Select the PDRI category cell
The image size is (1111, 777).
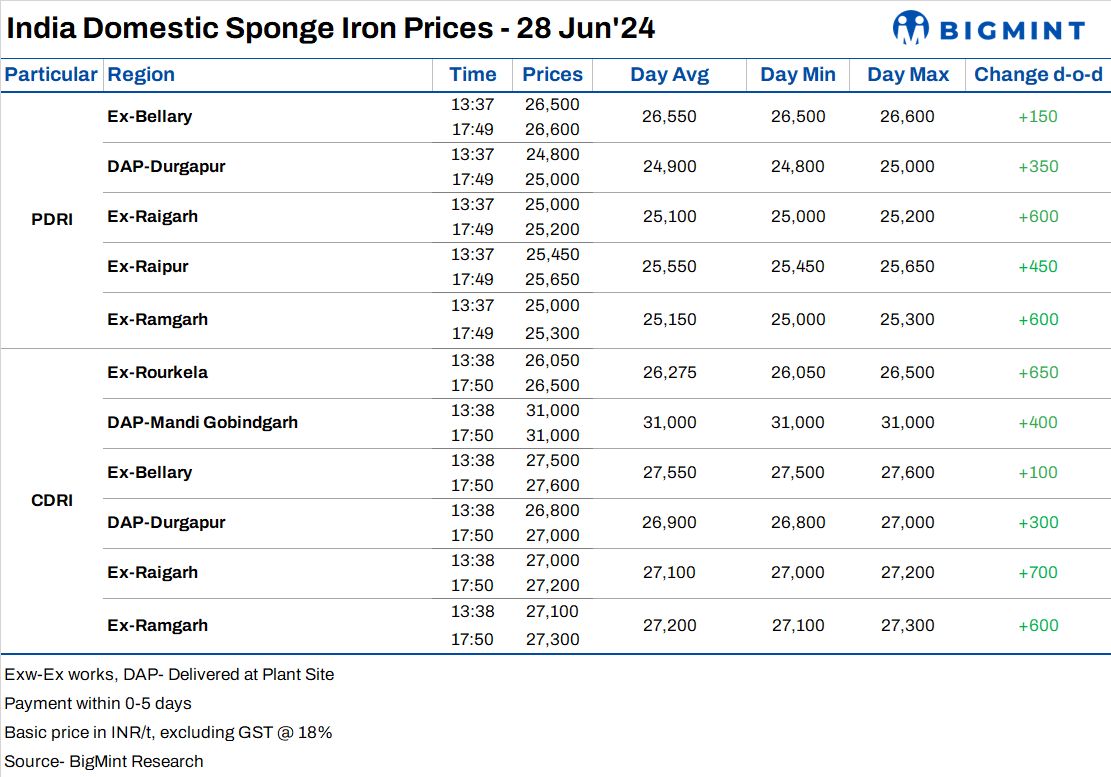coord(52,220)
